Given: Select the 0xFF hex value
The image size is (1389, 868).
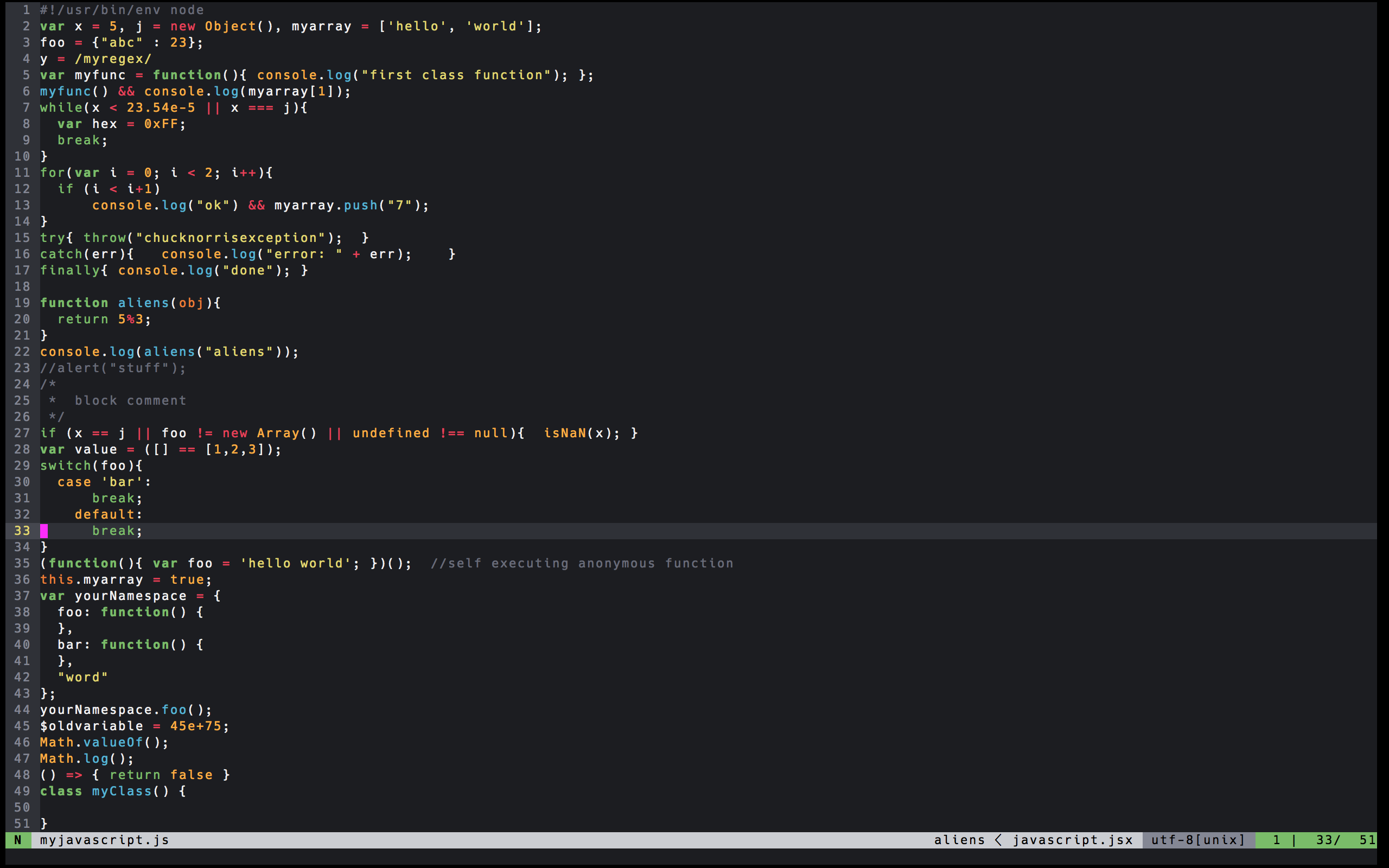Looking at the screenshot, I should click(163, 124).
